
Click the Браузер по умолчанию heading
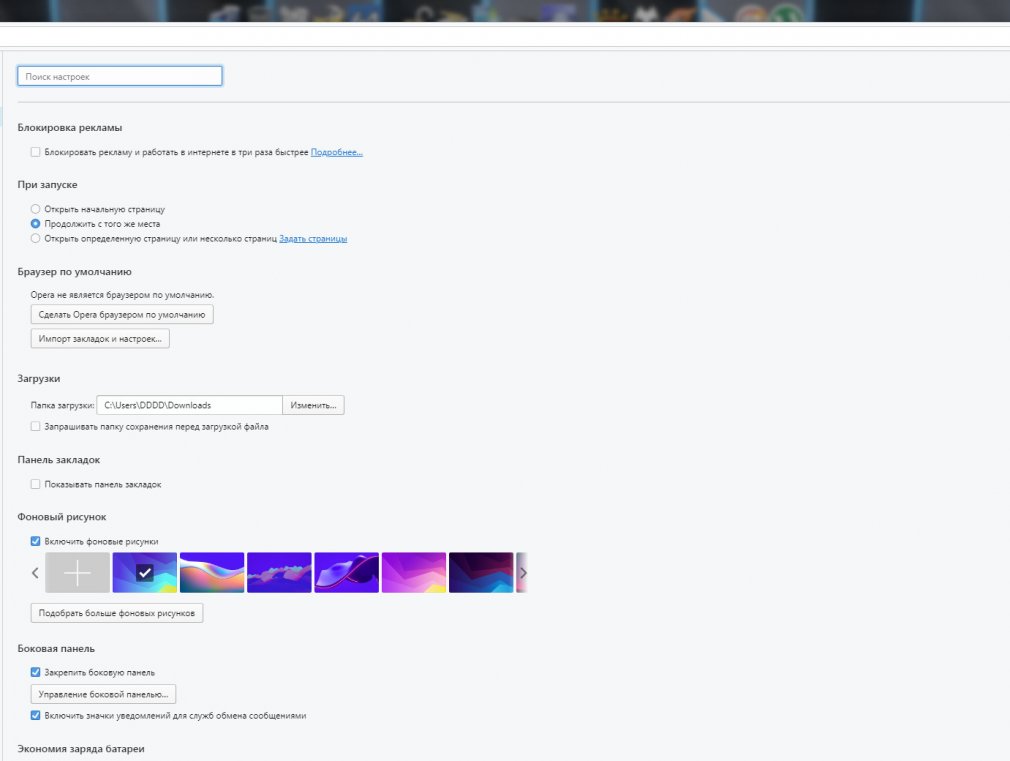(74, 272)
